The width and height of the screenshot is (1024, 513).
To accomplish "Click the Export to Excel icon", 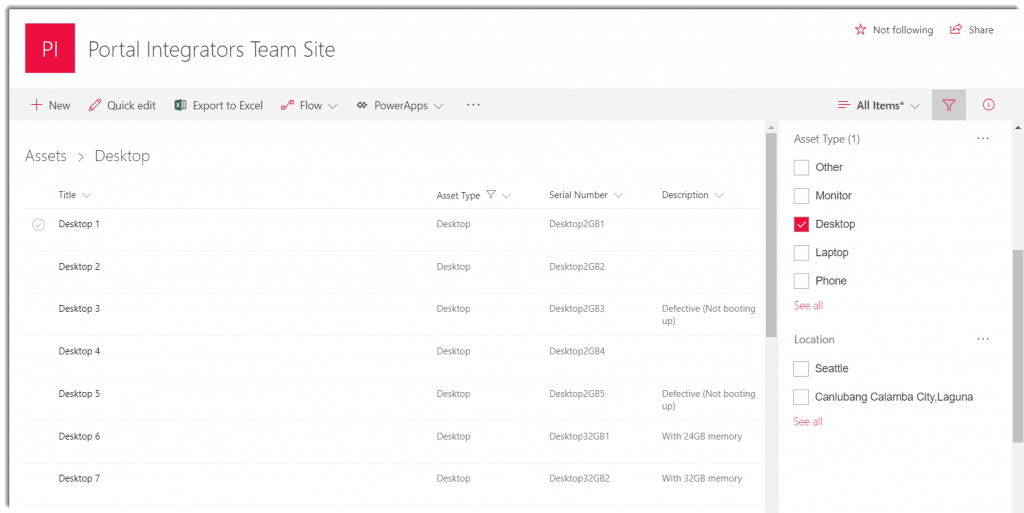I will (181, 105).
